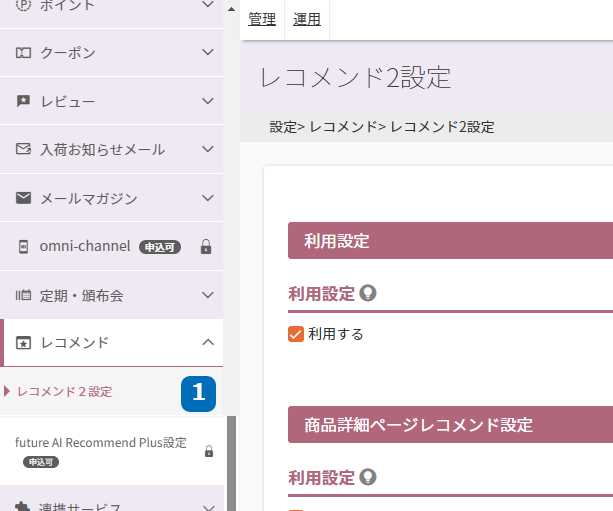Click 利用設定 subheading above 利用する
Image resolution: width=613 pixels, height=511 pixels.
click(x=321, y=294)
